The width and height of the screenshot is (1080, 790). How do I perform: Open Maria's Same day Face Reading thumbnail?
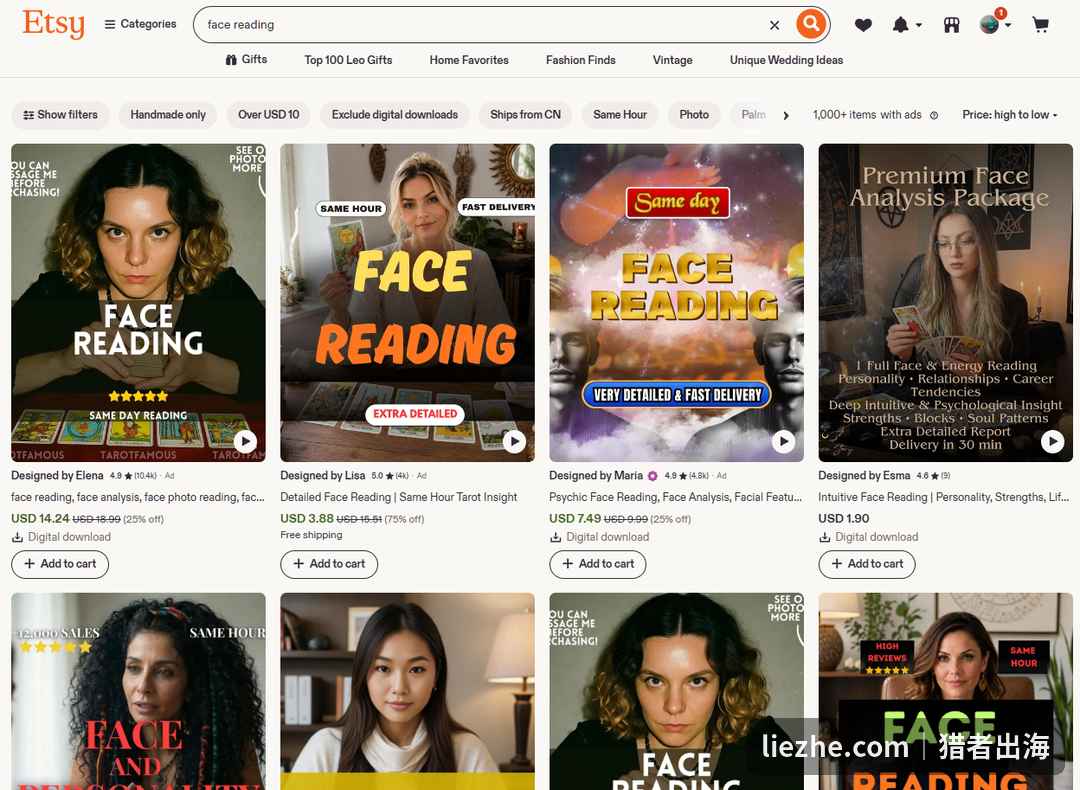pyautogui.click(x=676, y=302)
